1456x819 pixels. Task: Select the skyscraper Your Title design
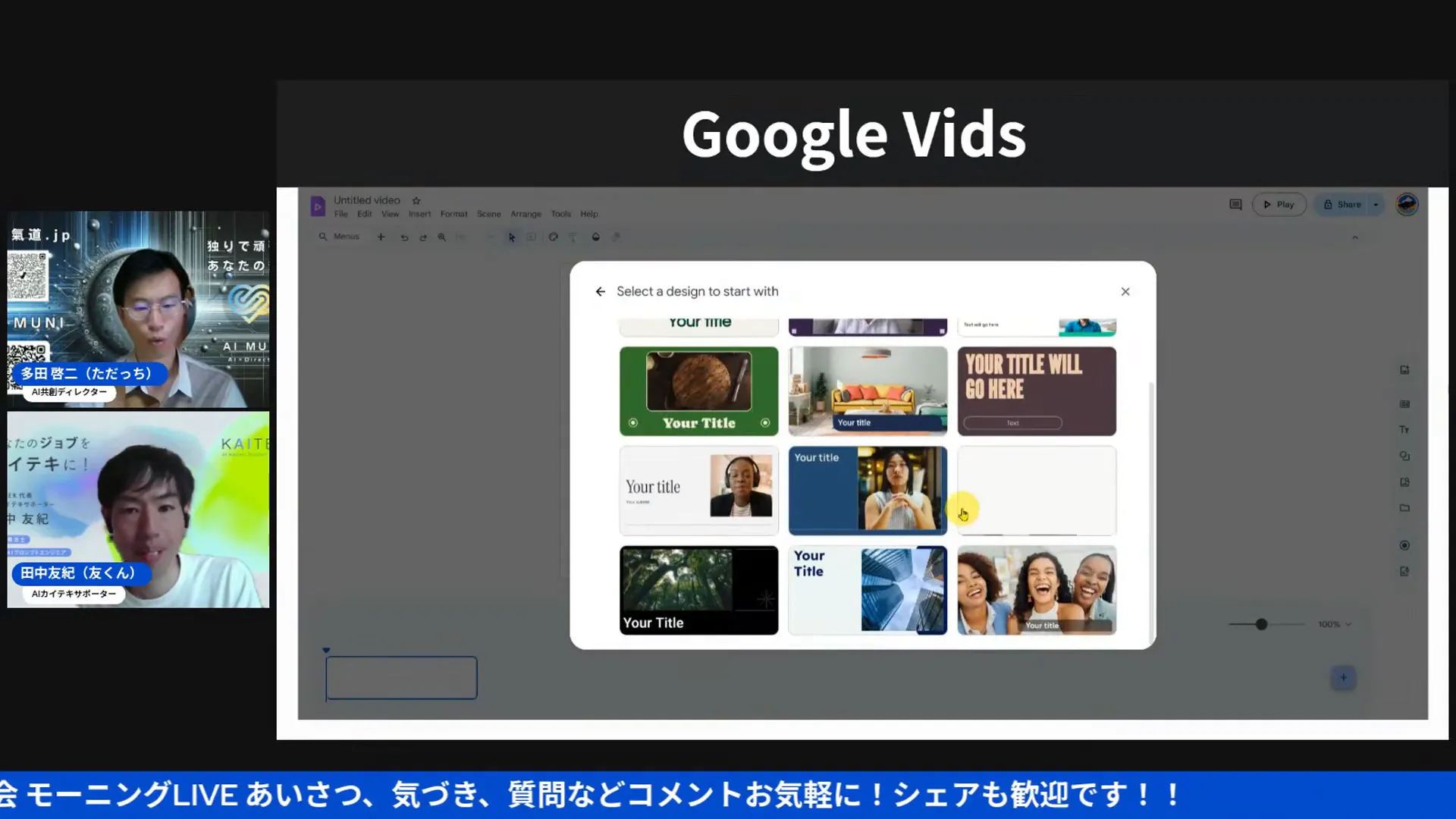point(868,590)
